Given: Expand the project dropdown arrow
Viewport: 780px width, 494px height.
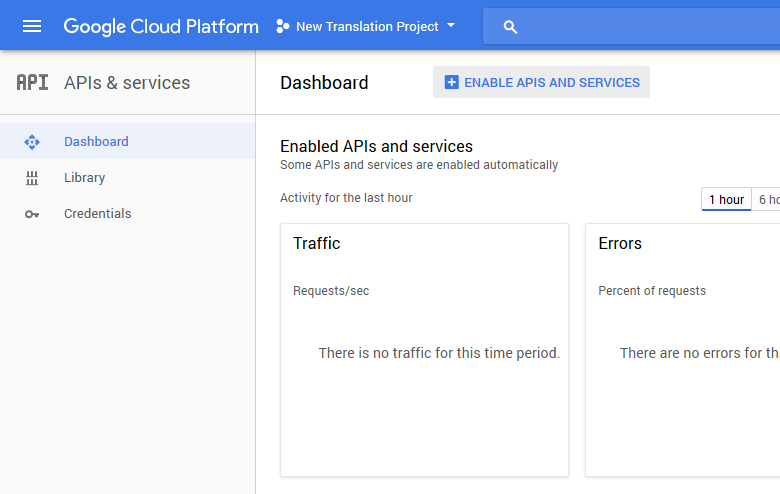Looking at the screenshot, I should point(451,25).
